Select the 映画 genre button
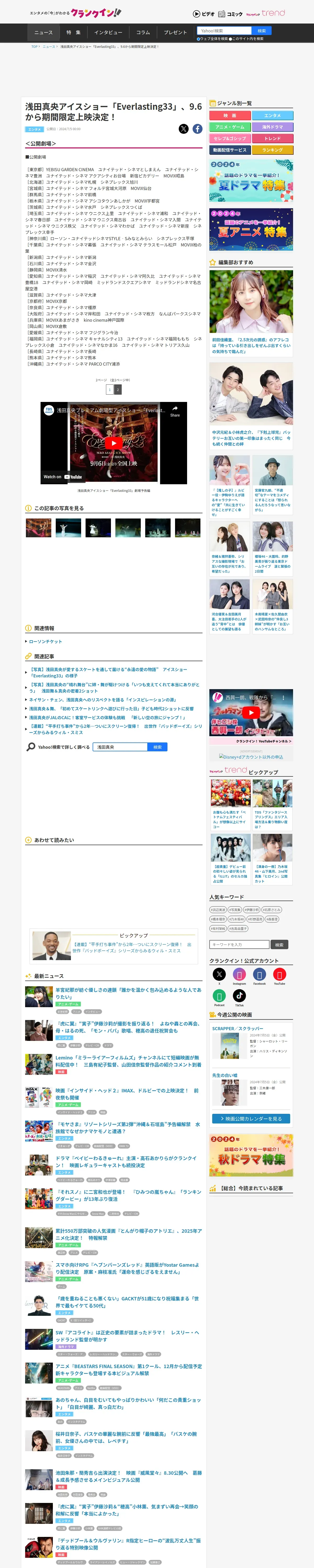Viewport: 314px width, 1568px height. [x=230, y=116]
